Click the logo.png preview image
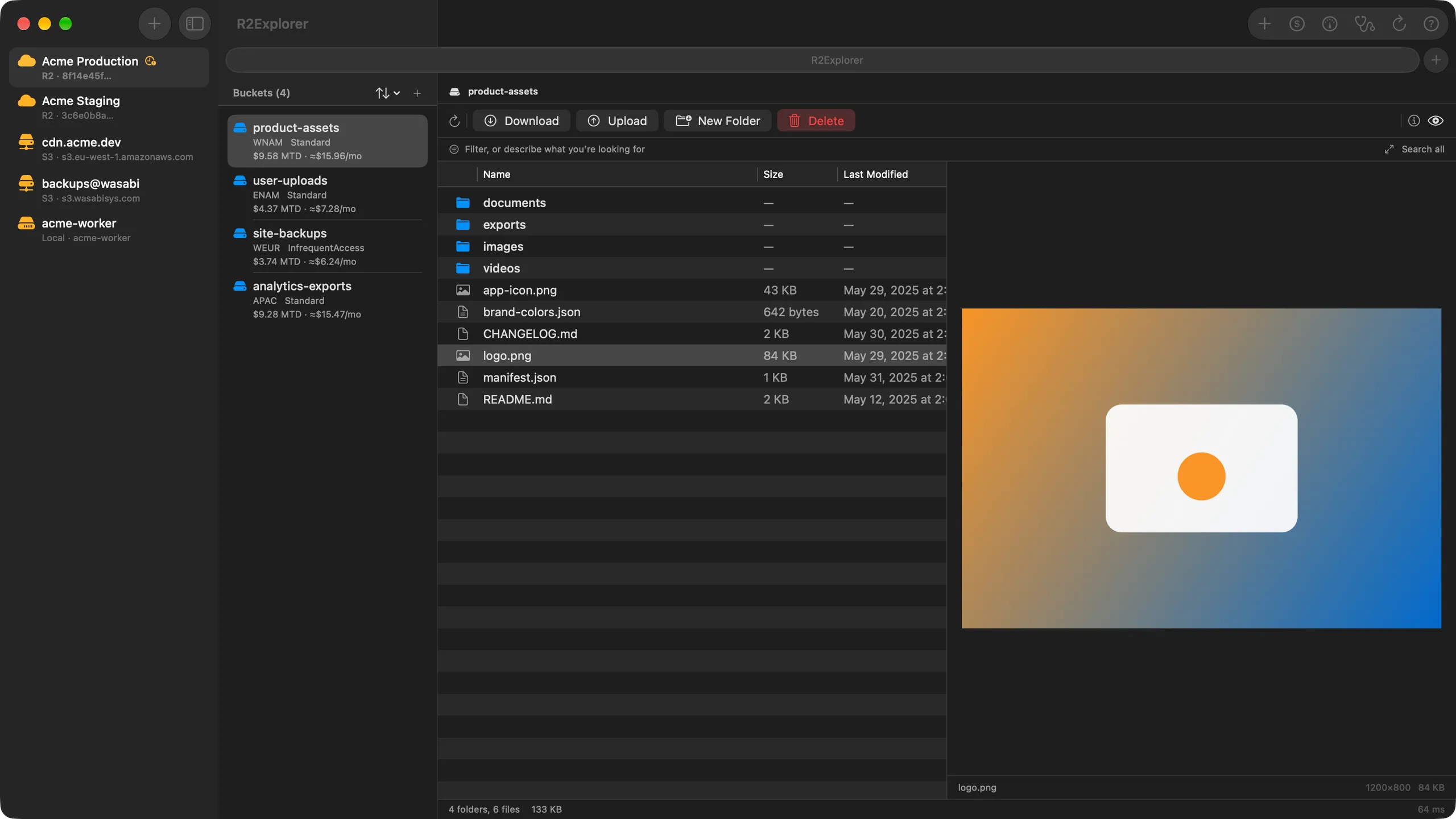1456x819 pixels. (1201, 468)
